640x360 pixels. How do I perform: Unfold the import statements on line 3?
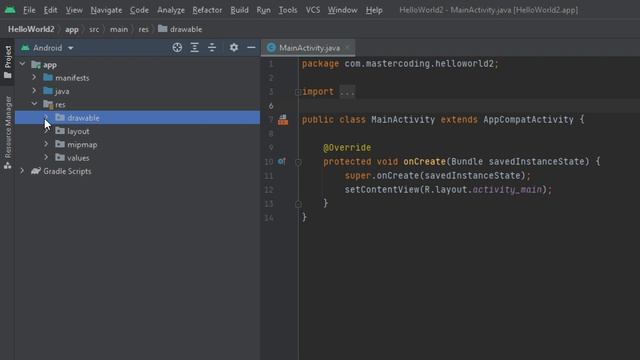298,92
